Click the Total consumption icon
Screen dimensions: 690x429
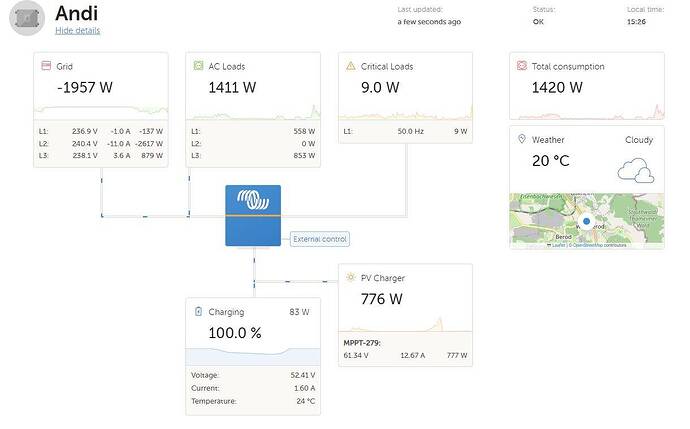click(x=522, y=66)
